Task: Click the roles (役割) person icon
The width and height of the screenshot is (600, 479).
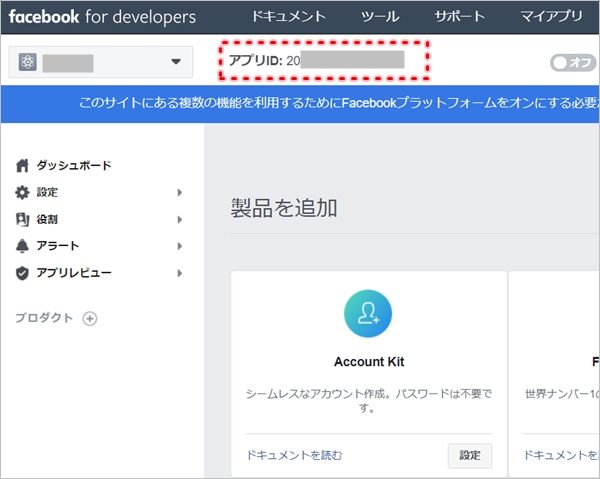Action: pos(22,220)
